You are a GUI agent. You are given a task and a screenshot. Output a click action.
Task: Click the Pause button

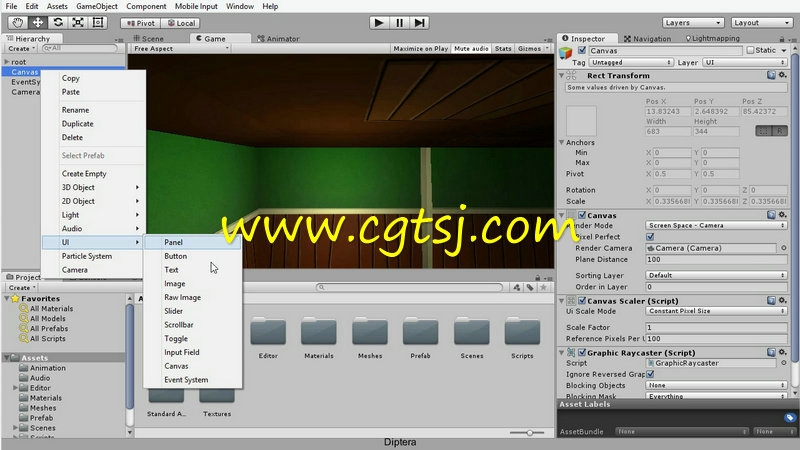pos(399,22)
